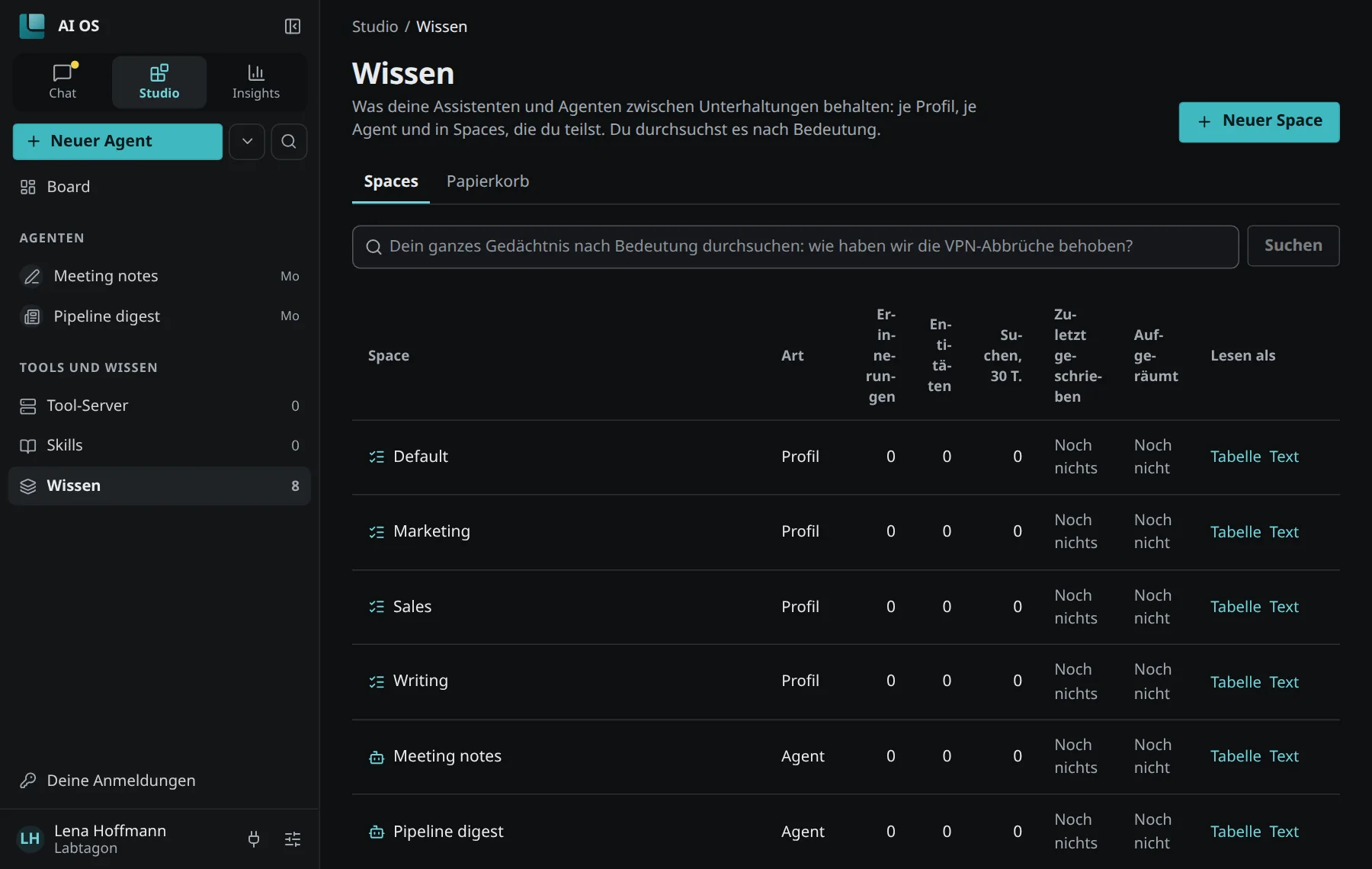Click the Meeting notes agent robot icon in table
This screenshot has width=1372, height=869.
click(x=377, y=757)
